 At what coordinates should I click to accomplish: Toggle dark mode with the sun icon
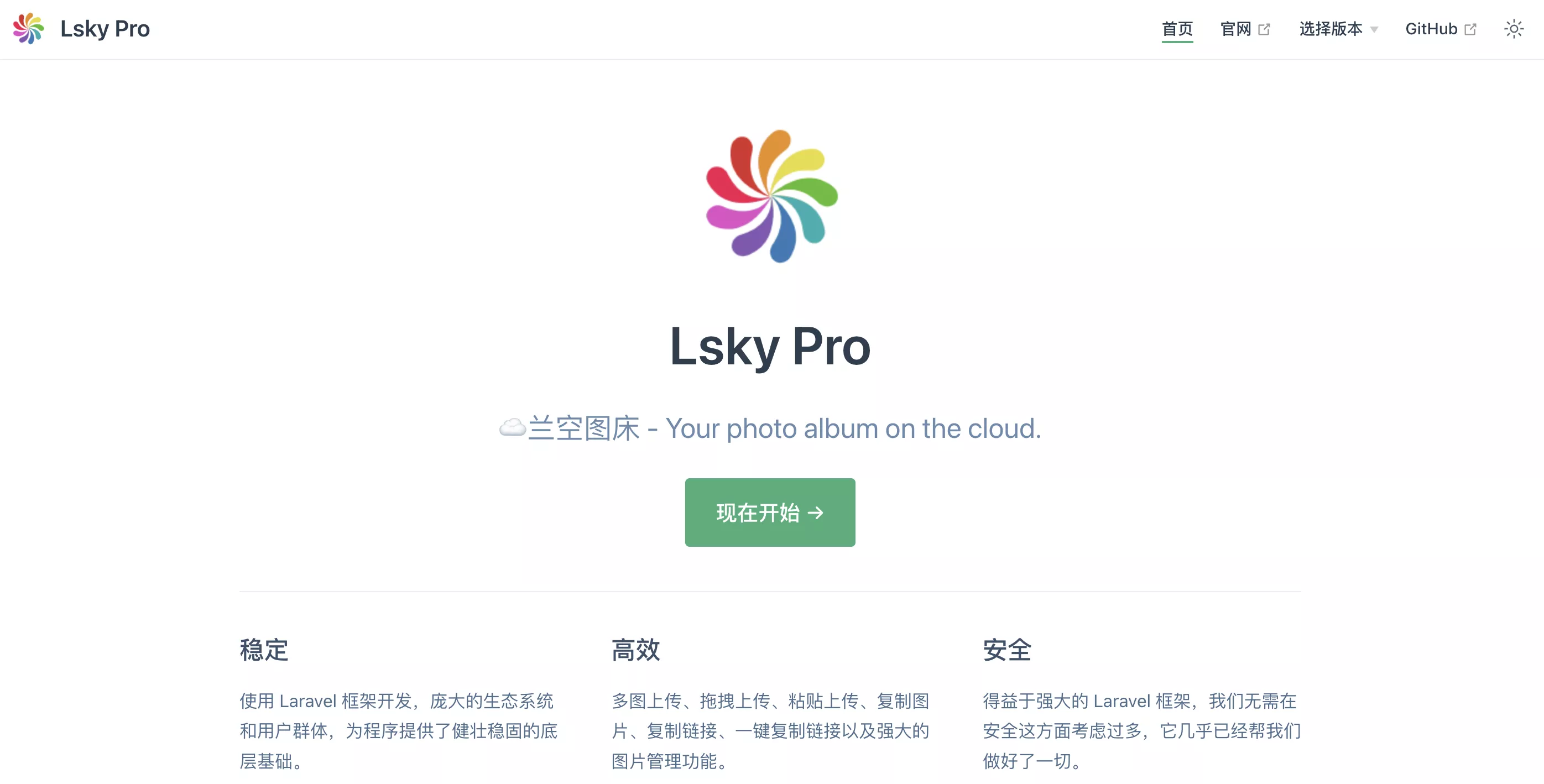coord(1514,29)
